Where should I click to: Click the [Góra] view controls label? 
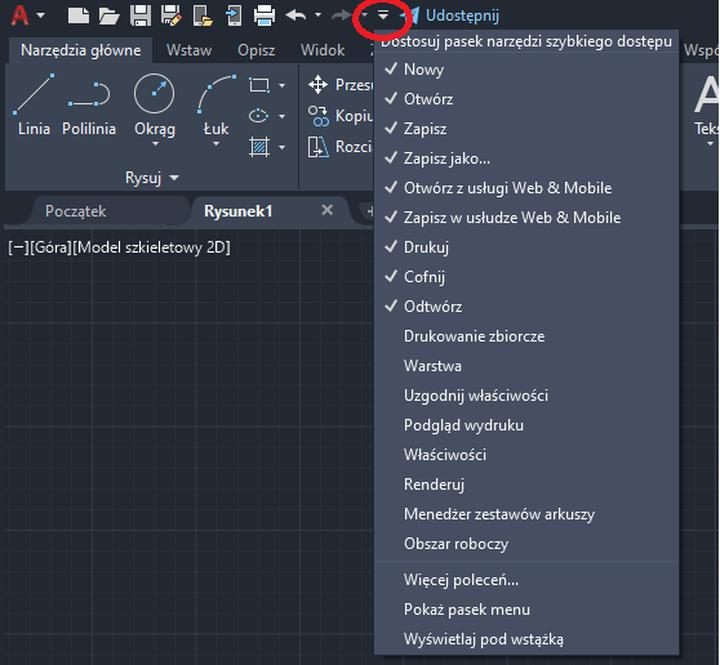click(x=51, y=248)
